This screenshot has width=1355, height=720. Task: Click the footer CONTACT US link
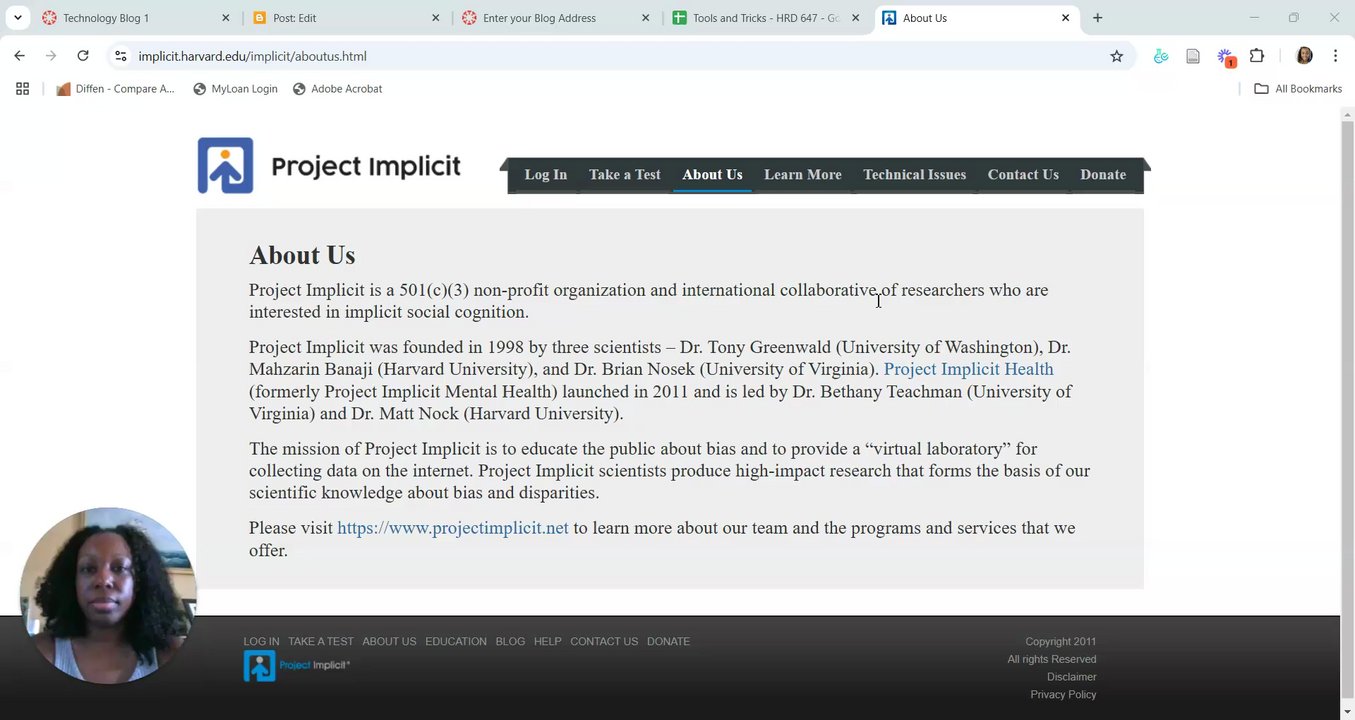(604, 641)
